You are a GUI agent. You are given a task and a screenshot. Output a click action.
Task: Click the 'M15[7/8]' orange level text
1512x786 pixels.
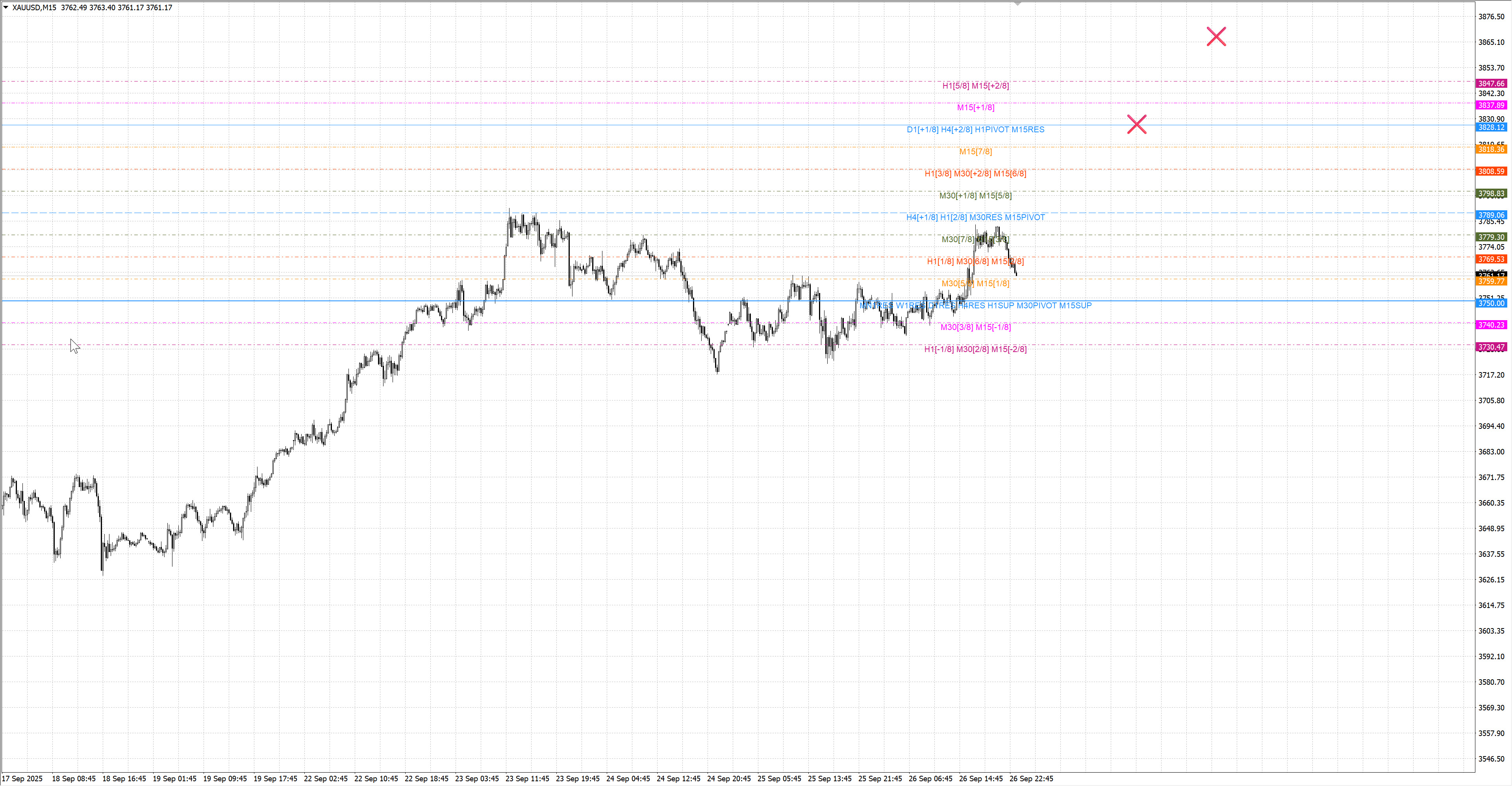[975, 152]
